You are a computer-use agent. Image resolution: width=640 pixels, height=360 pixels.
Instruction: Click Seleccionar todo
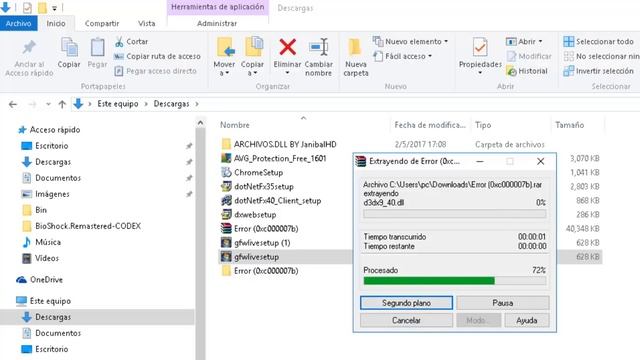coord(598,42)
